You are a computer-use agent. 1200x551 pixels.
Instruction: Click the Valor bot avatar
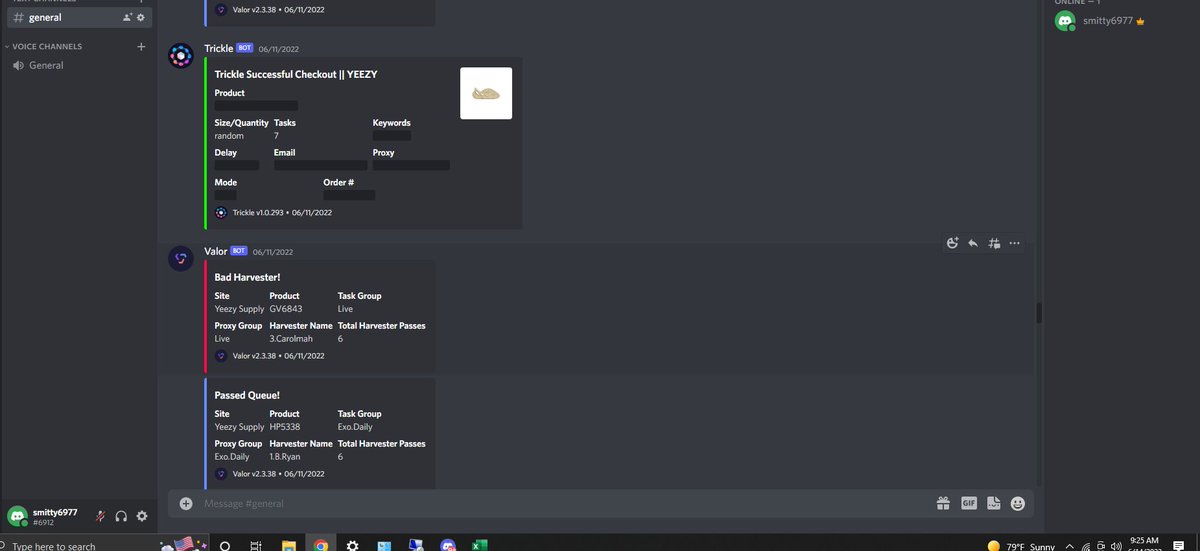pos(181,259)
